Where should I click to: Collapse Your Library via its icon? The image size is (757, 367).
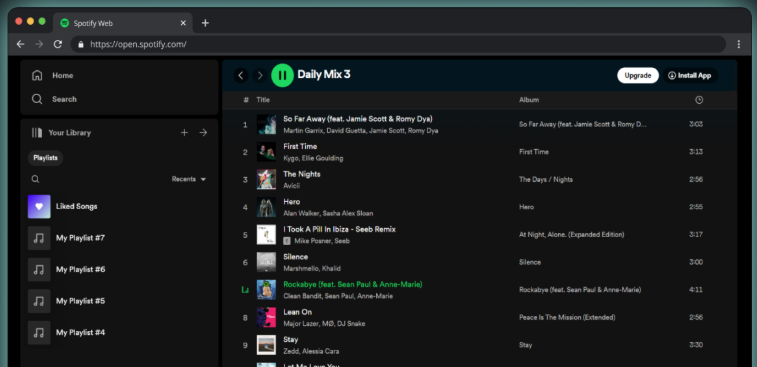[x=37, y=132]
